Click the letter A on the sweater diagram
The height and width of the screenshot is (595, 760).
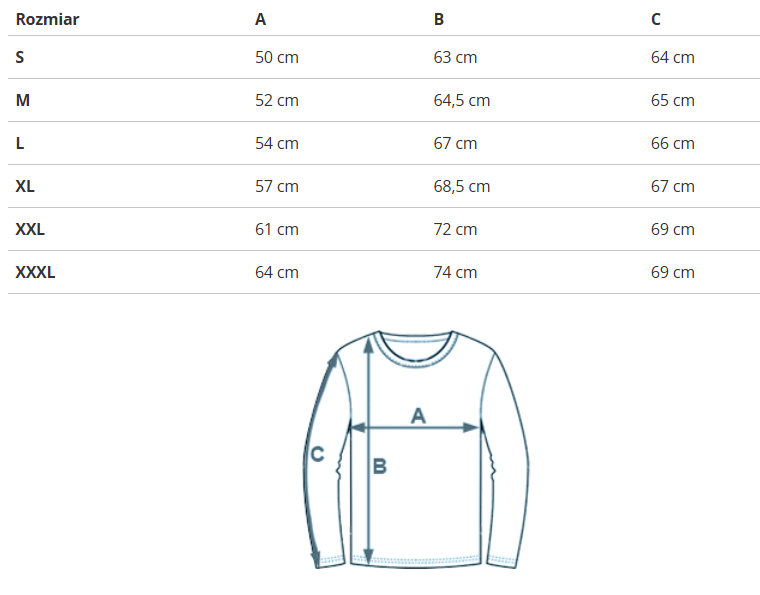(419, 415)
